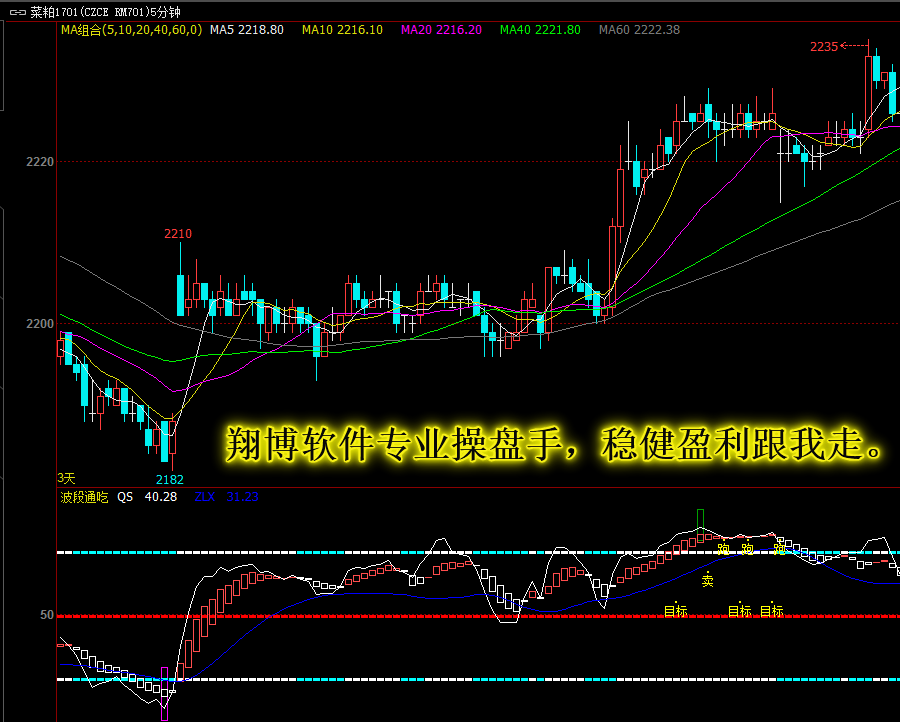Click the cyan 2182 low price label
The image size is (900, 722).
pos(170,479)
